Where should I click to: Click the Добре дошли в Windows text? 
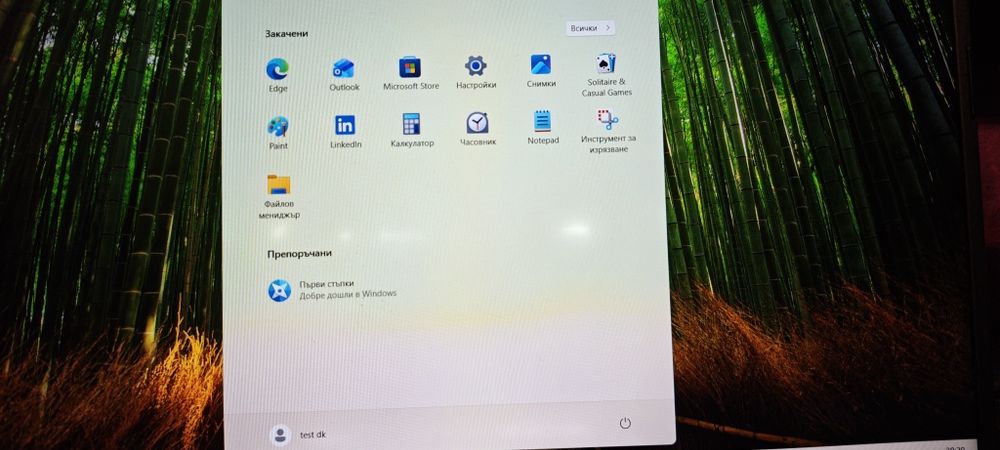click(348, 294)
